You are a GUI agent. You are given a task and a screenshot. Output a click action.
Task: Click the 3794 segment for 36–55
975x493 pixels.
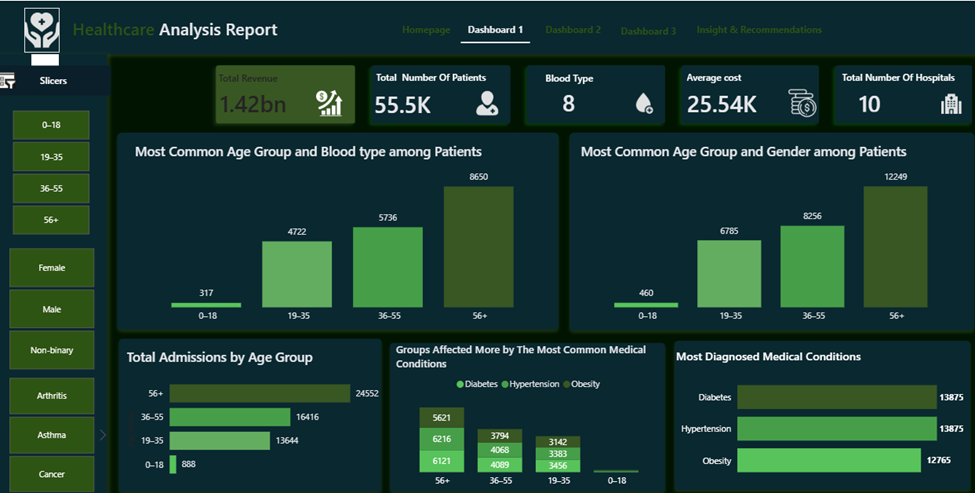[x=499, y=436]
